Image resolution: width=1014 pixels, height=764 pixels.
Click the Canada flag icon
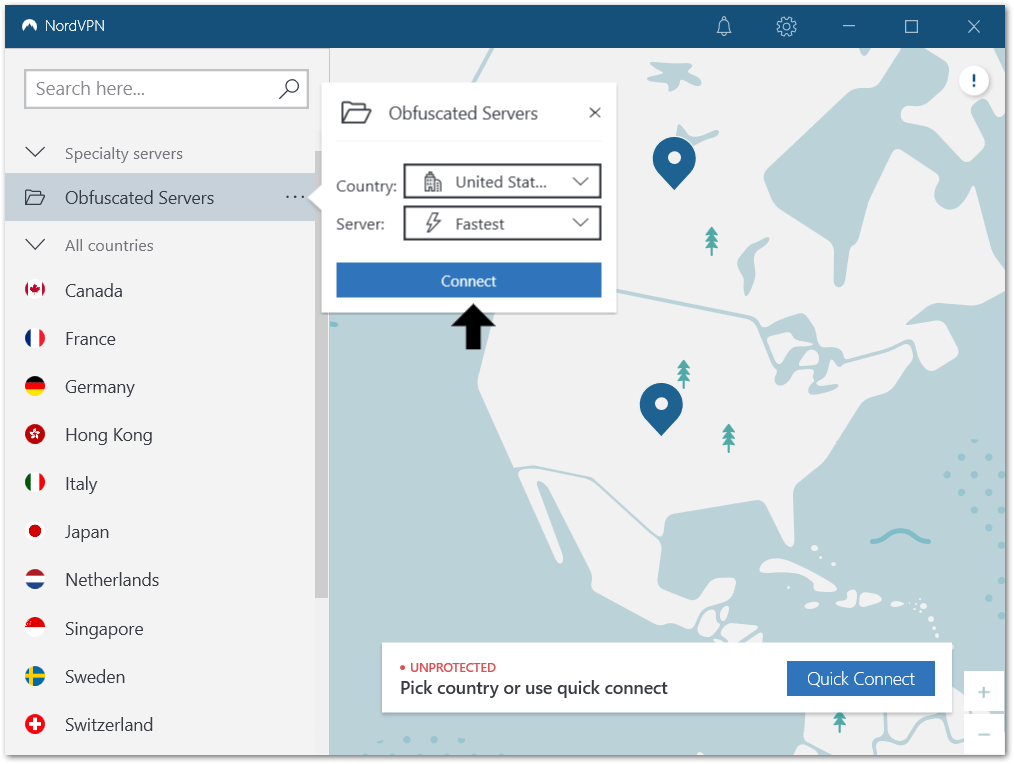tap(35, 289)
